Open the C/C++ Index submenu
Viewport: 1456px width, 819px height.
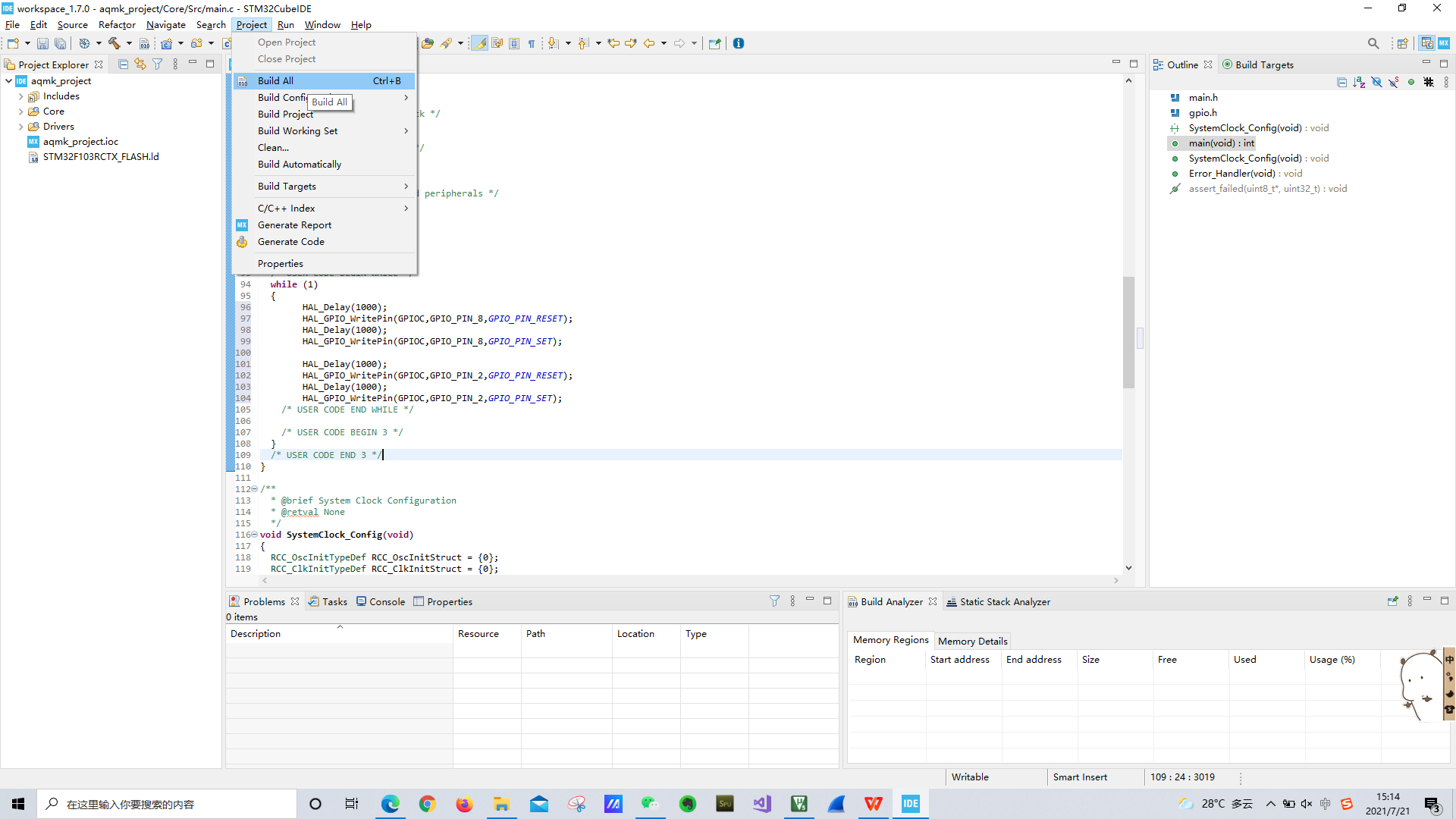pos(325,209)
